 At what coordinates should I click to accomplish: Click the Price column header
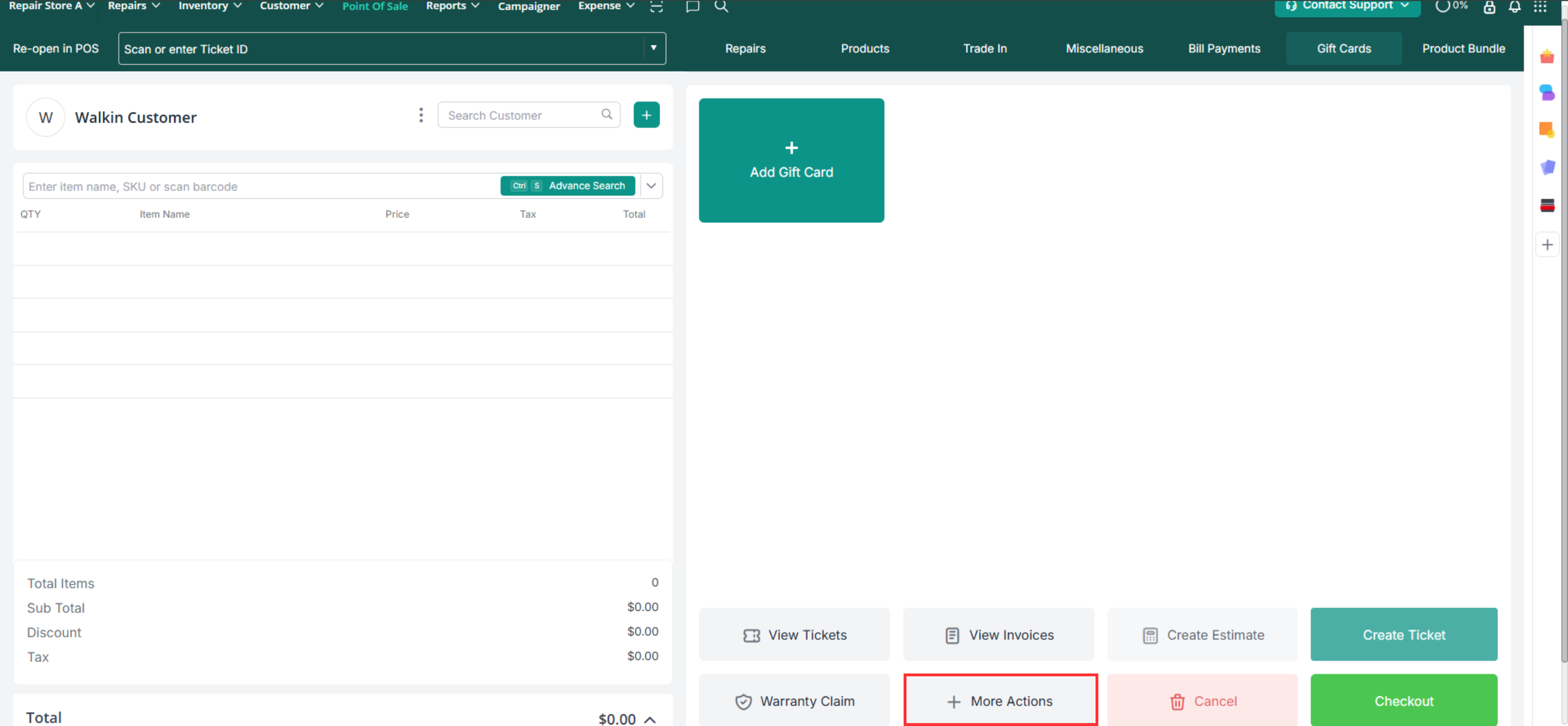(397, 214)
